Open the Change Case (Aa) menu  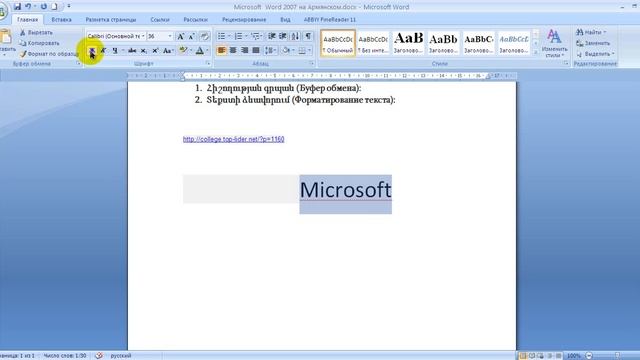pyautogui.click(x=168, y=51)
